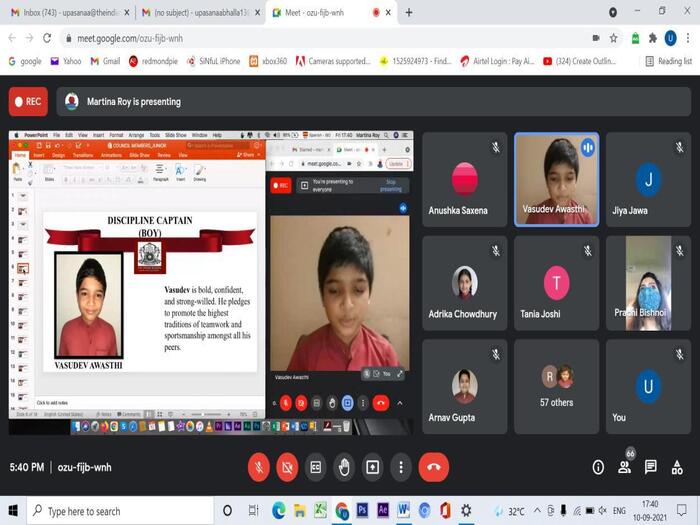Viewport: 700px width, 525px height.
Task: Open the Reading list
Action: click(668, 61)
